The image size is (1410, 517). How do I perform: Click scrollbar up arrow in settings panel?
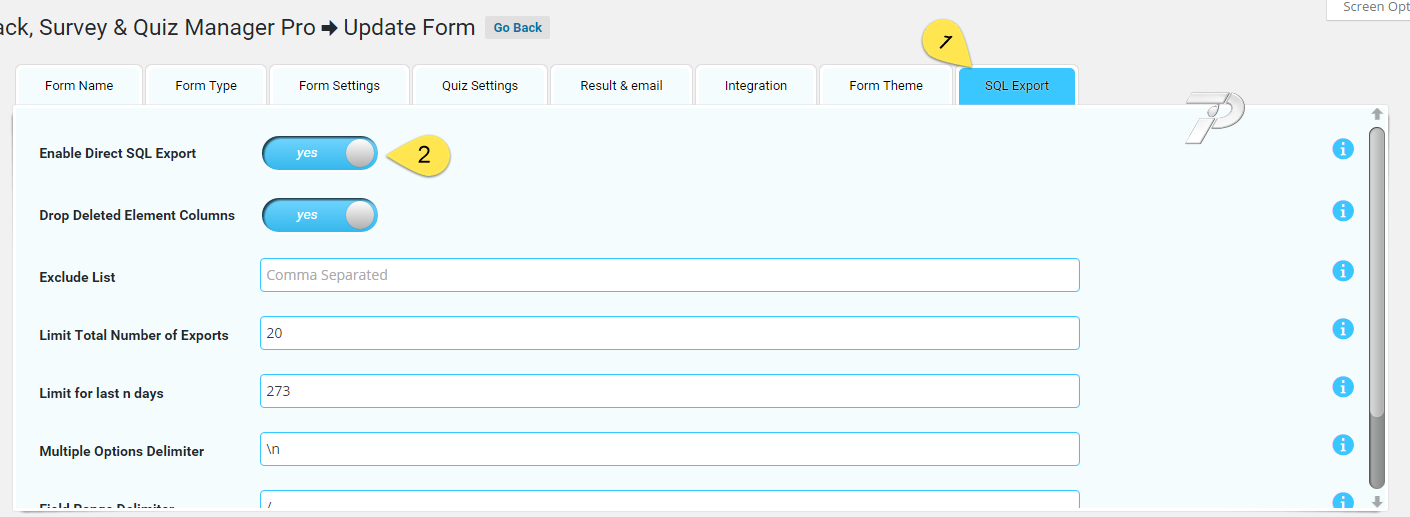[x=1377, y=115]
